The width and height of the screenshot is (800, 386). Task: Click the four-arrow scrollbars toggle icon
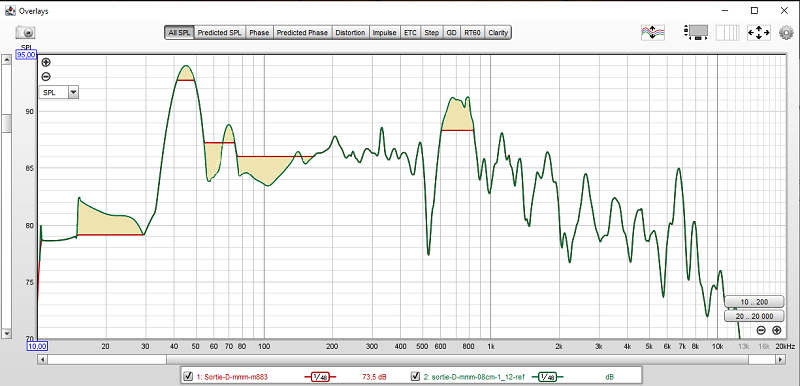click(x=759, y=33)
